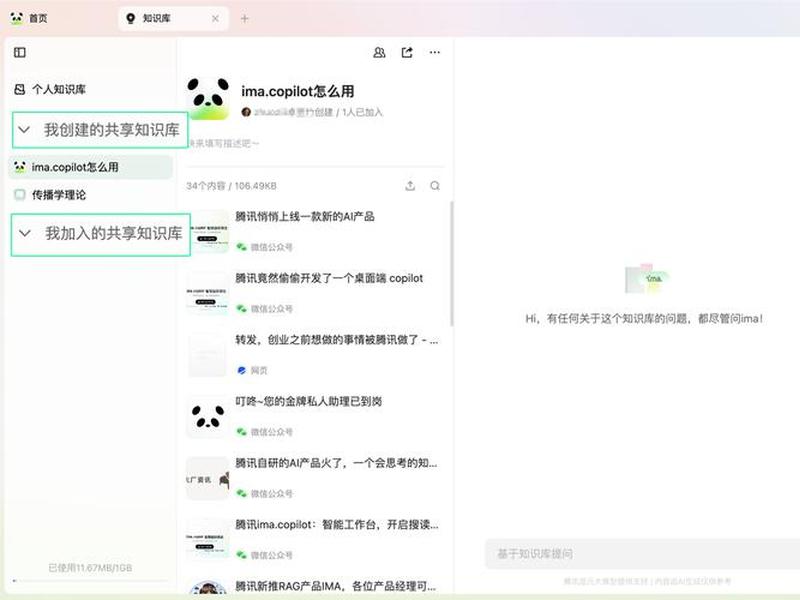Viewport: 800px width, 600px height.
Task: Click the 已使用11.67MB/1GB storage text
Action: pos(90,567)
